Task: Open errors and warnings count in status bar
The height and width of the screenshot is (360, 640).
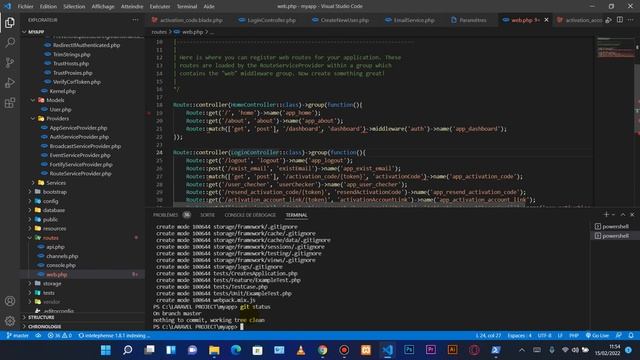Action: (x=60, y=336)
